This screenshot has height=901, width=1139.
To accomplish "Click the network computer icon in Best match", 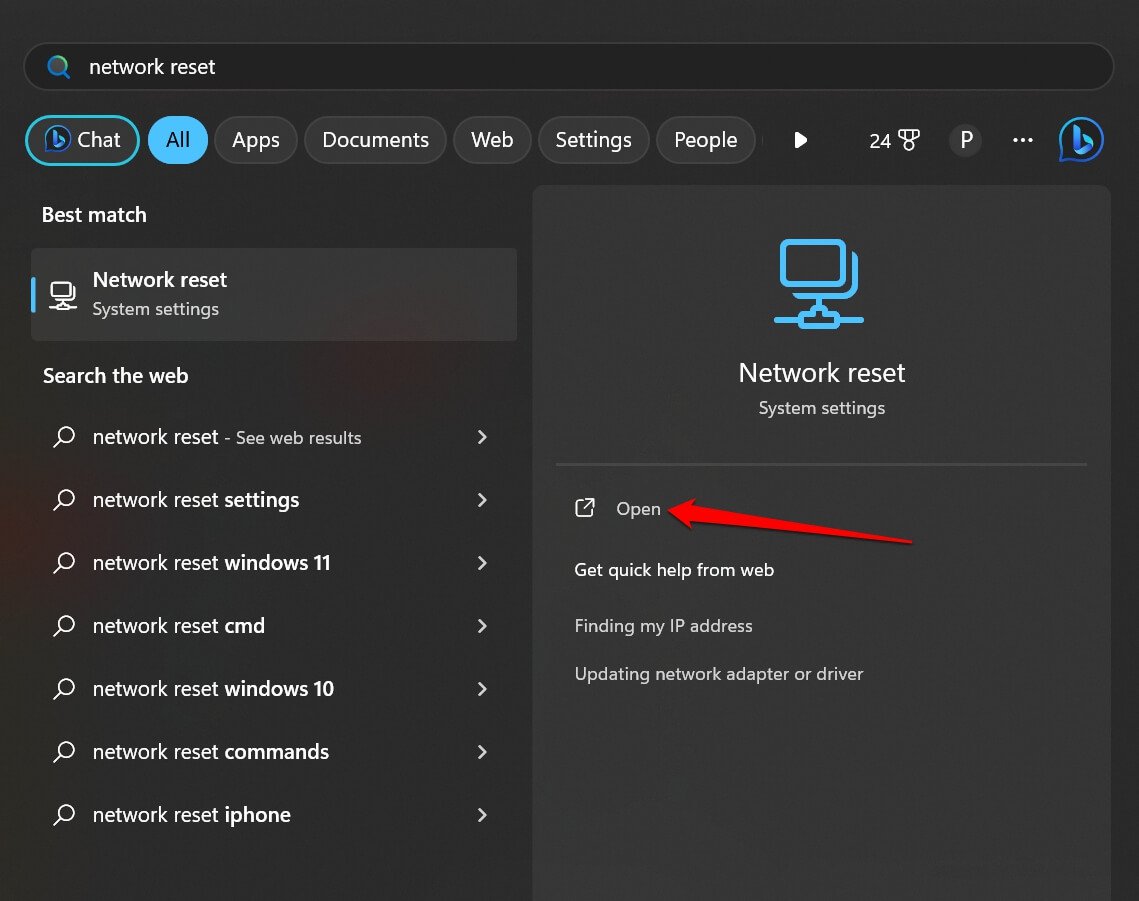I will [x=63, y=295].
